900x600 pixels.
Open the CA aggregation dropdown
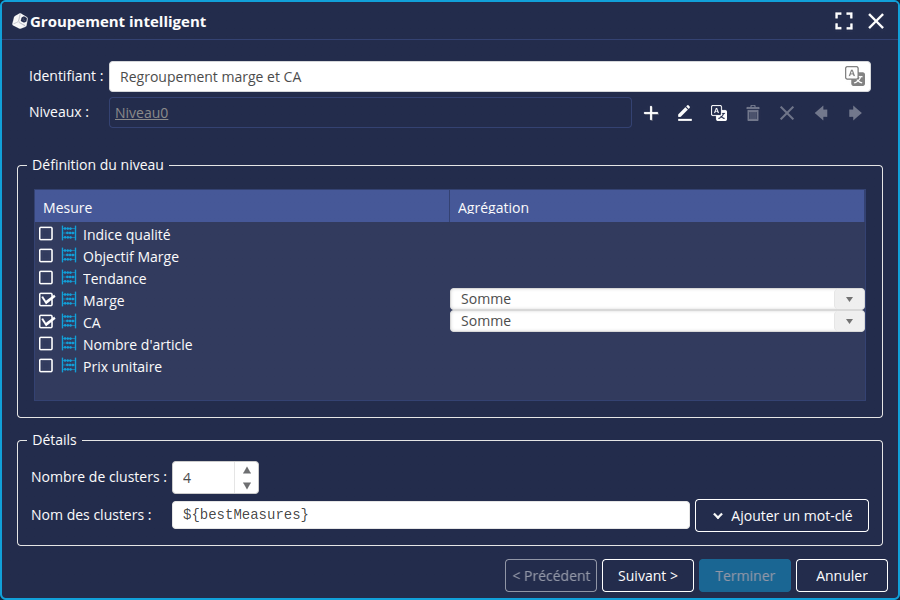tap(849, 321)
